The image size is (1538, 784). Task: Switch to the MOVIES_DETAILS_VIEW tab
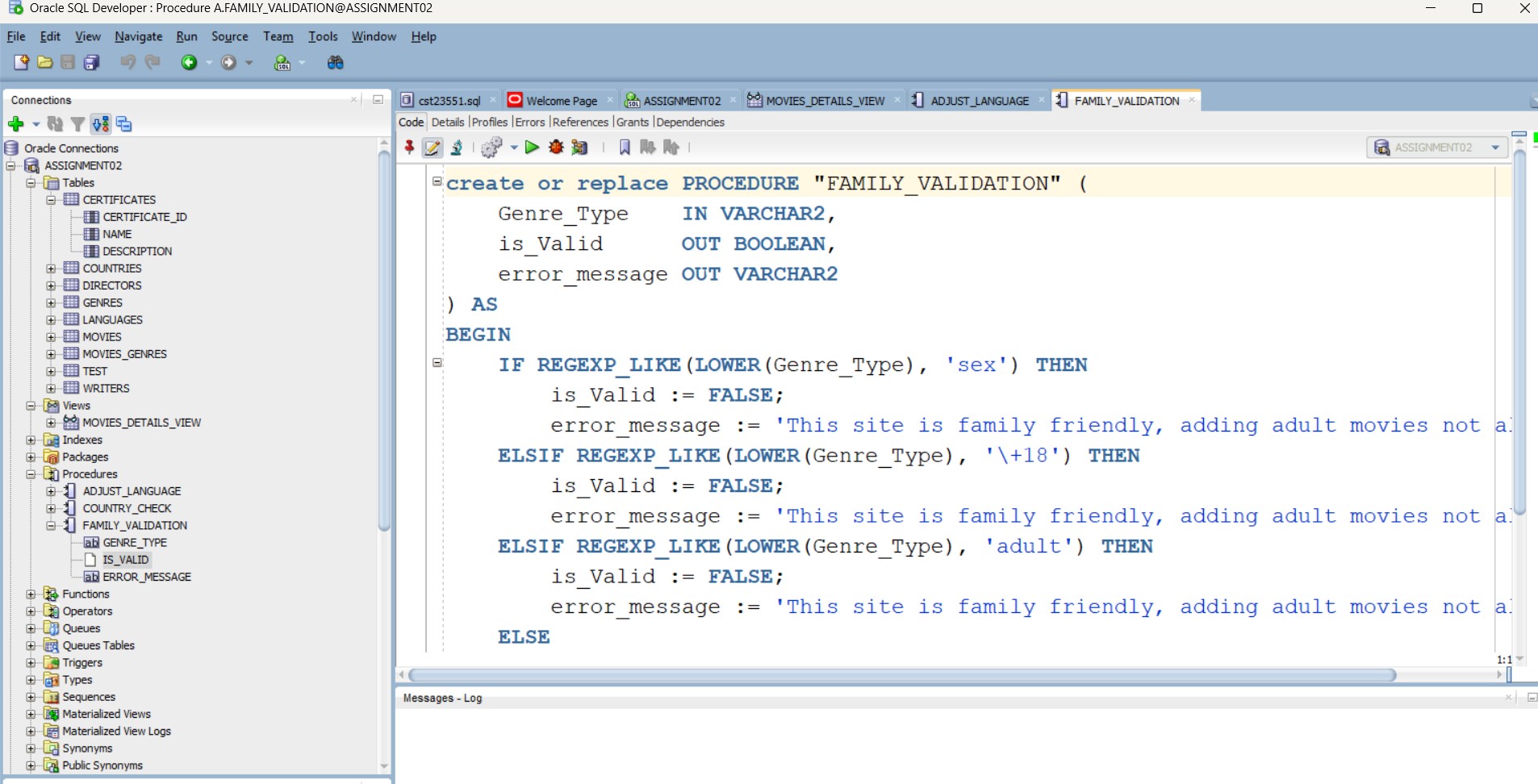tap(823, 100)
